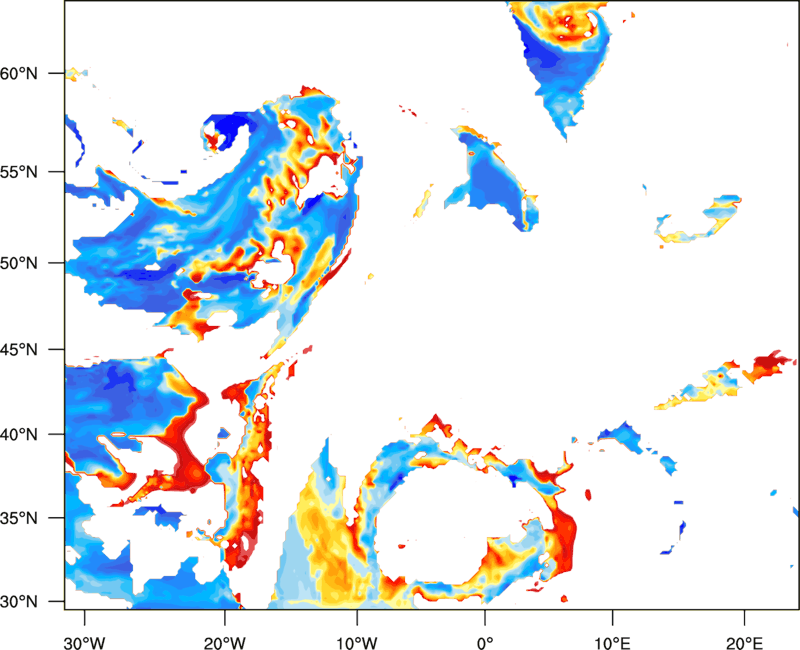
Task: Click the 45°N latitude label
Action: tap(19, 350)
